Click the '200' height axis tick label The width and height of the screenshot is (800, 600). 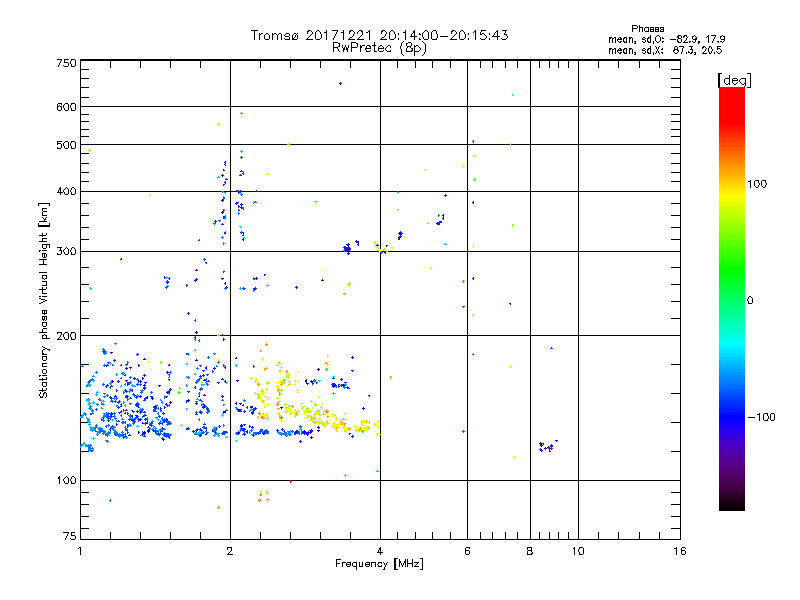(66, 336)
